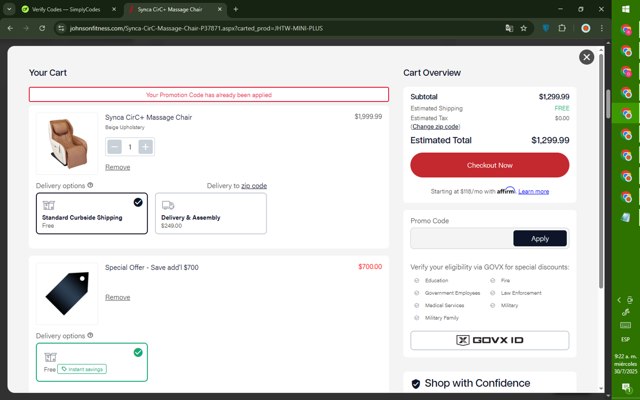640x400 pixels.
Task: Click the translate page icon
Action: pyautogui.click(x=509, y=28)
